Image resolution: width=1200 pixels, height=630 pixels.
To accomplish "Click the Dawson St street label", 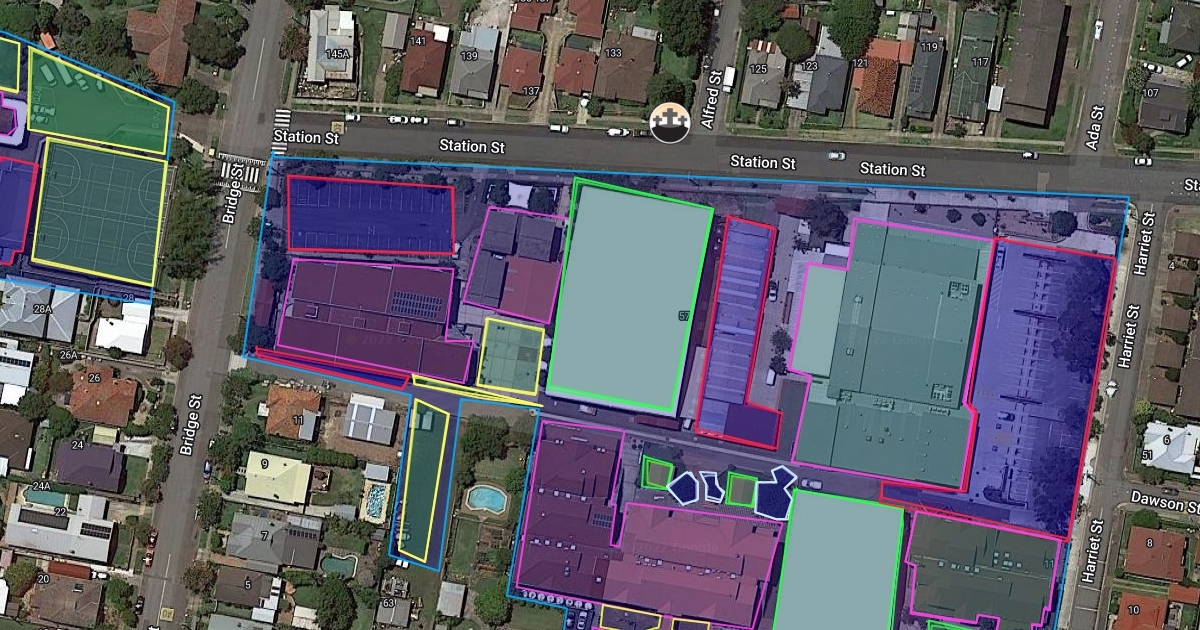I will tap(1164, 497).
